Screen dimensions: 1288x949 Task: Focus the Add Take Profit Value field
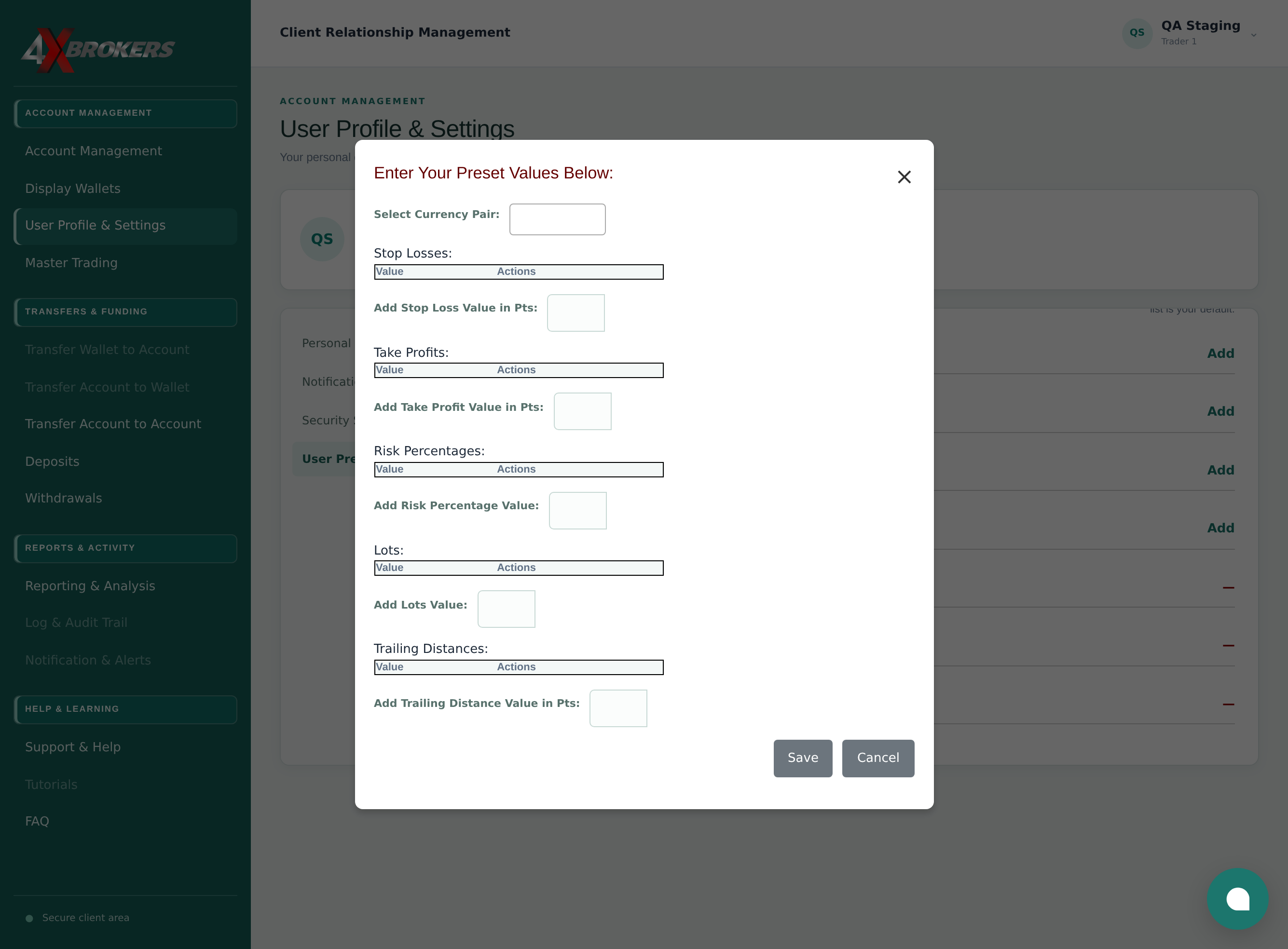(x=582, y=411)
